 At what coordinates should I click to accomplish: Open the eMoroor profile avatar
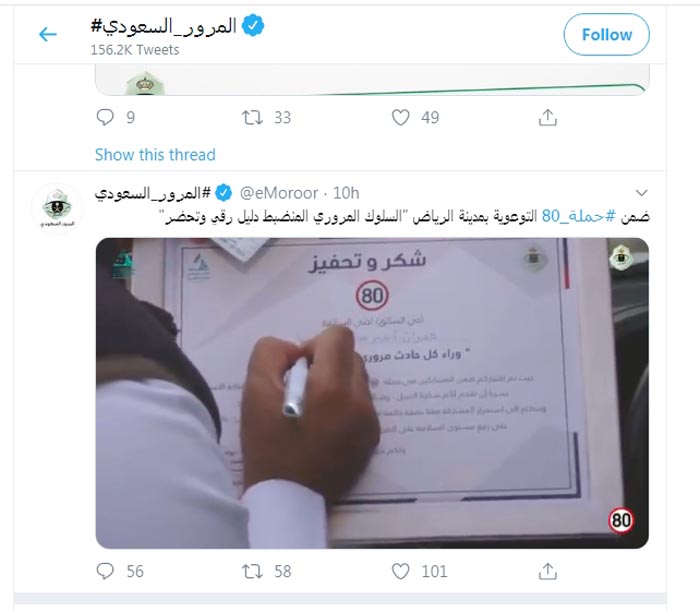(x=57, y=208)
